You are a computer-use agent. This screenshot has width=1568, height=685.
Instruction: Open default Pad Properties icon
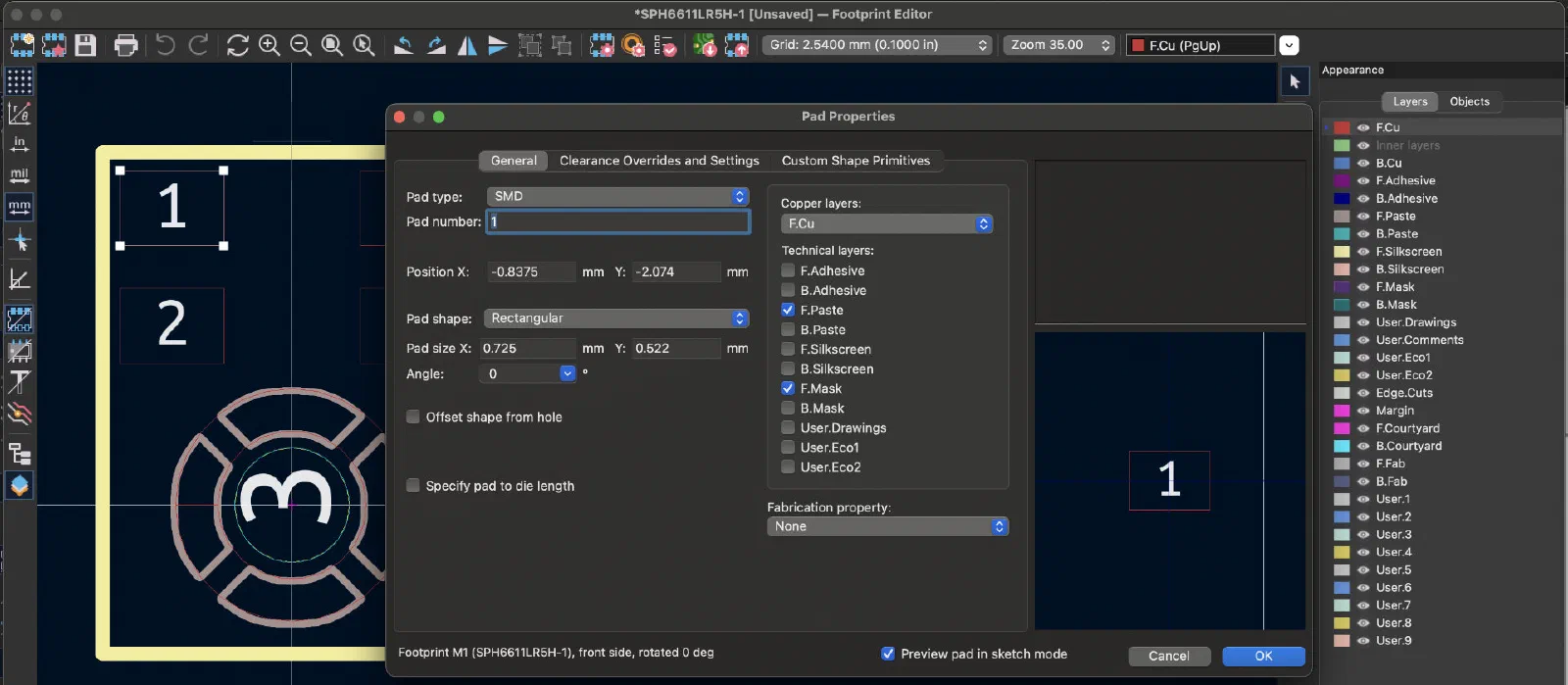coord(634,45)
